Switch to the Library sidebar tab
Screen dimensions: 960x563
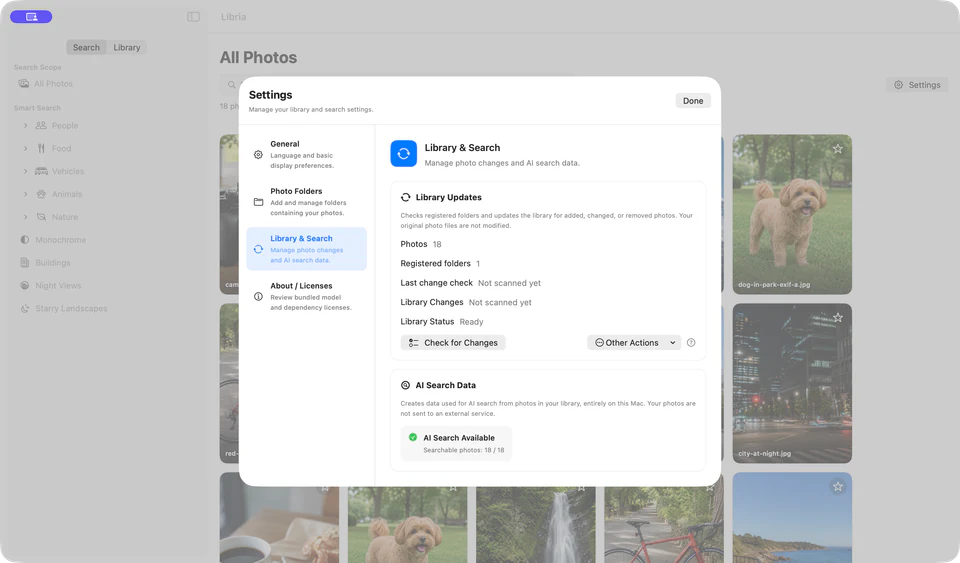click(x=127, y=47)
